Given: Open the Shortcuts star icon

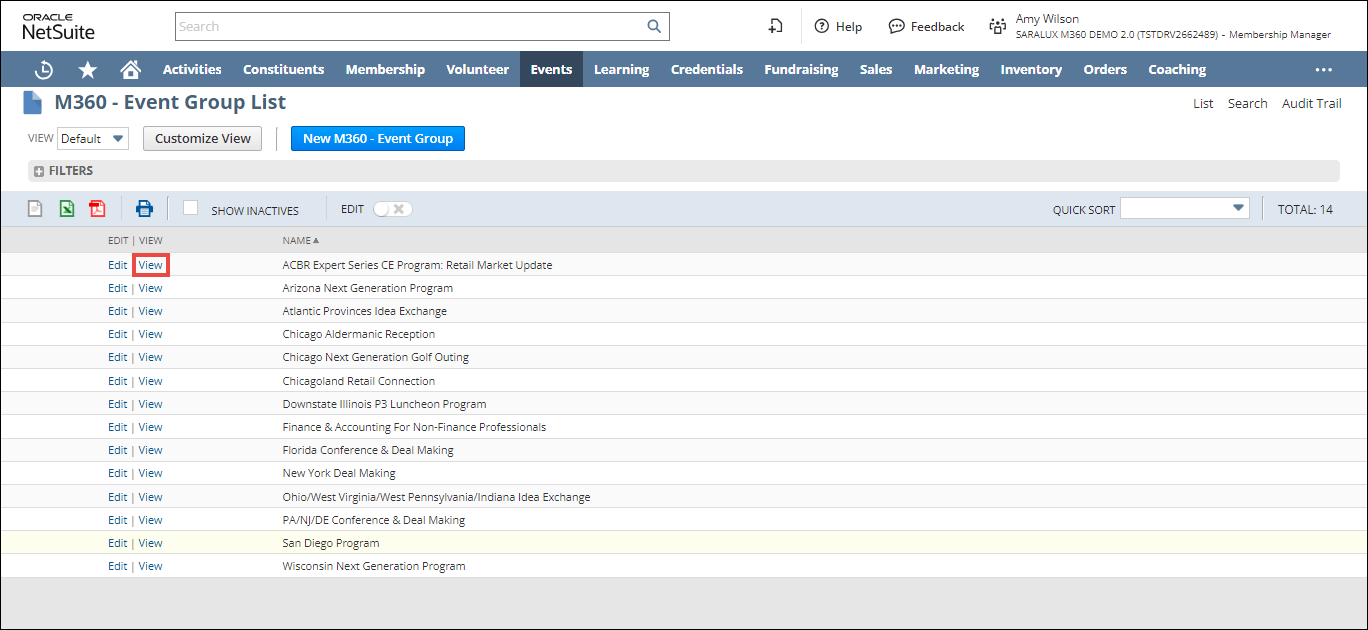Looking at the screenshot, I should pos(88,70).
